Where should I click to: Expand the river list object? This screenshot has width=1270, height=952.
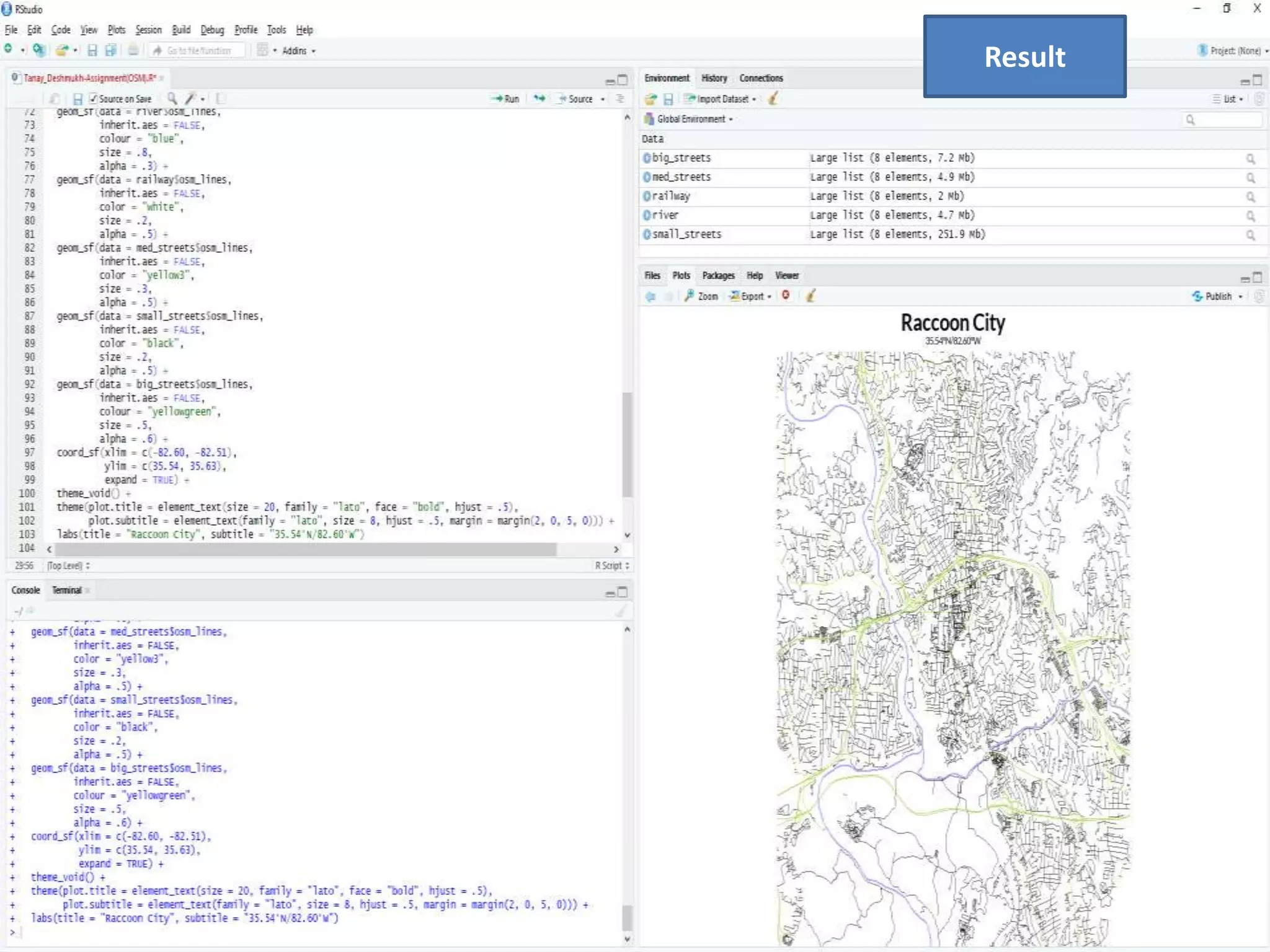pyautogui.click(x=647, y=215)
